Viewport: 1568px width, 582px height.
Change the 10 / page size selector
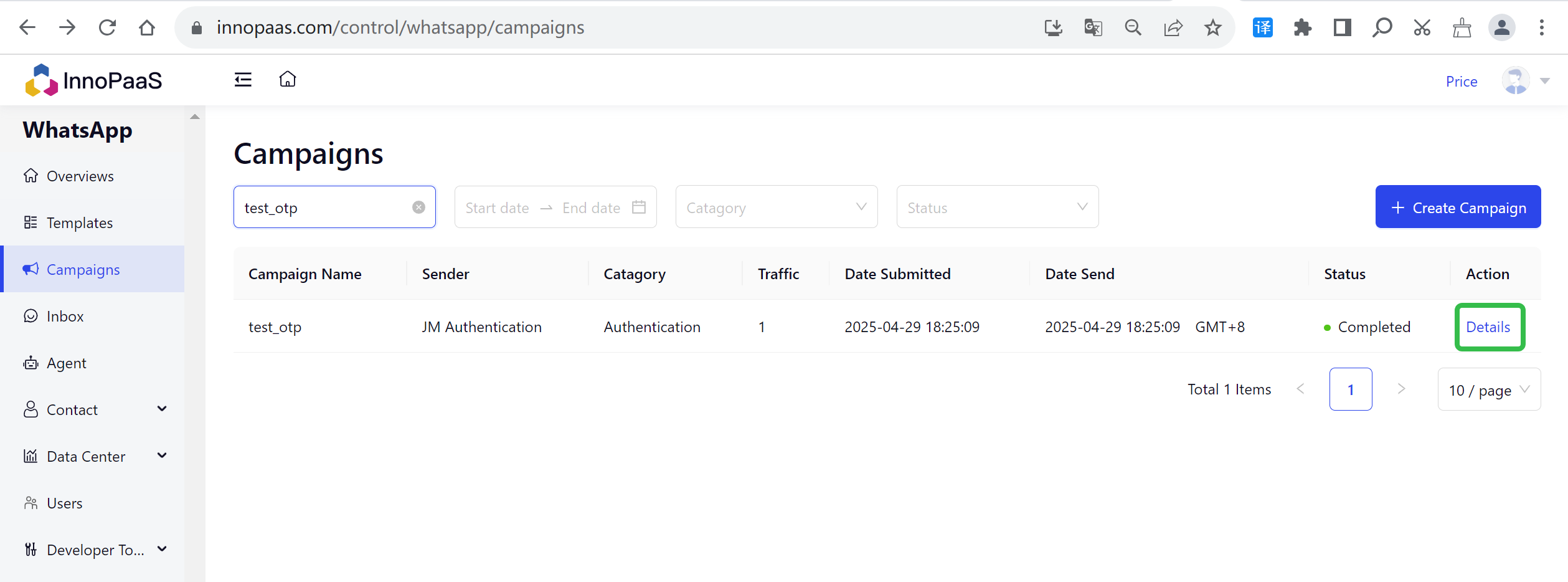click(1488, 390)
